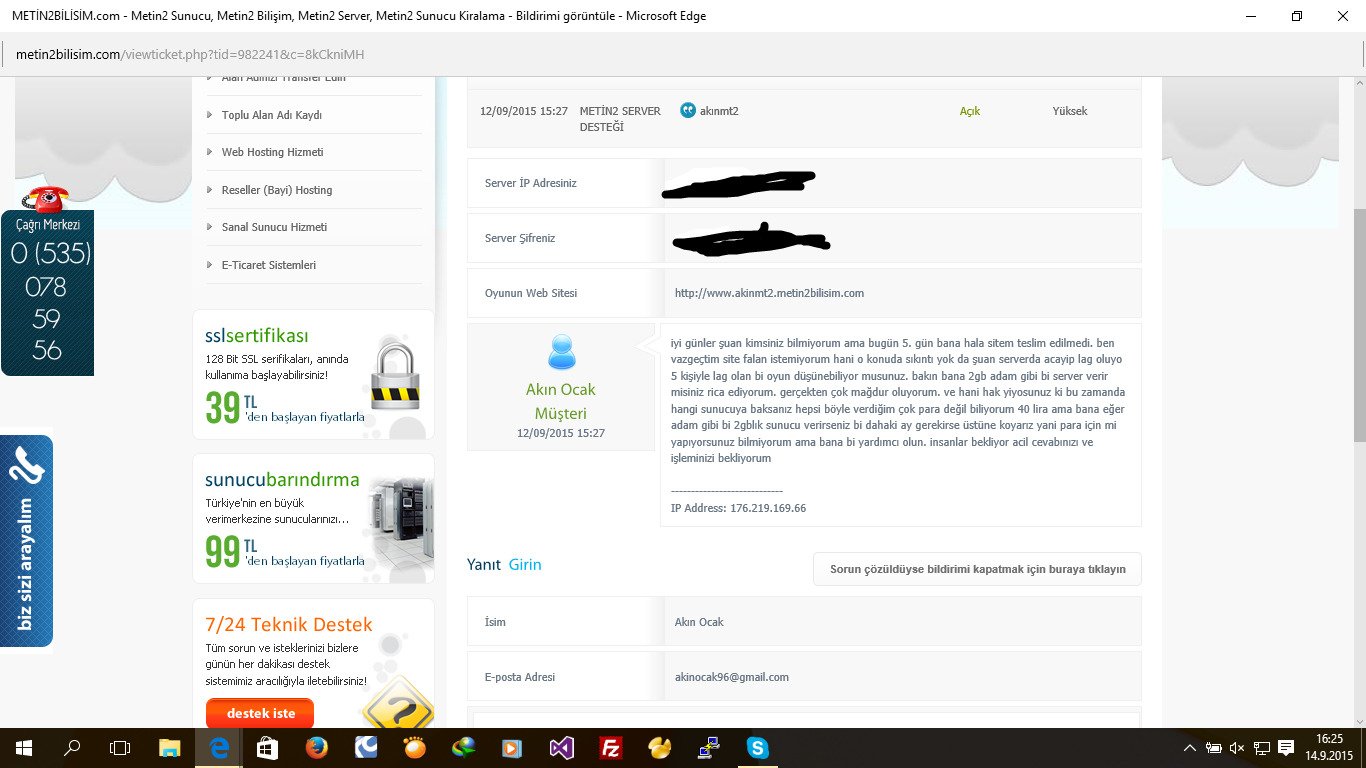Click the METİN2 SERVER DESTEĞİ department text
1366x768 pixels.
620,119
